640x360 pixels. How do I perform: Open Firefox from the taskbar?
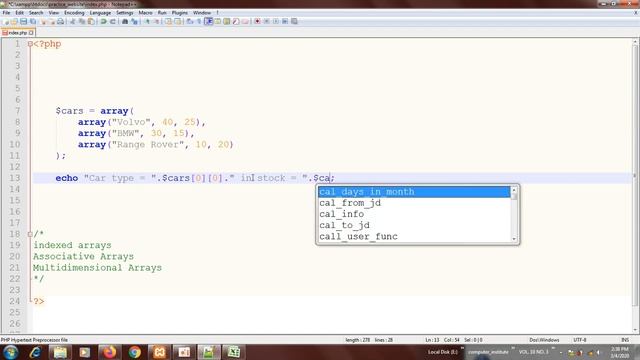coord(109,352)
